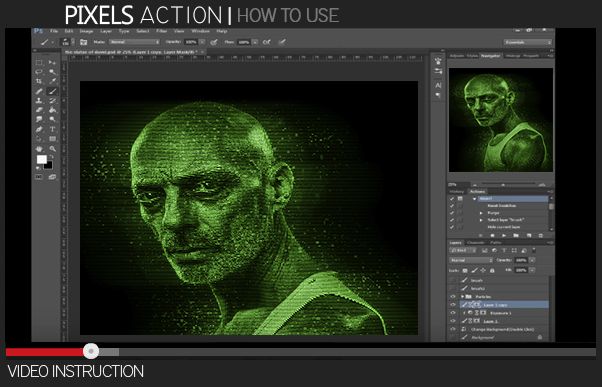The height and width of the screenshot is (387, 602).
Task: Open the layer blend mode Normal dropdown
Action: [471, 260]
